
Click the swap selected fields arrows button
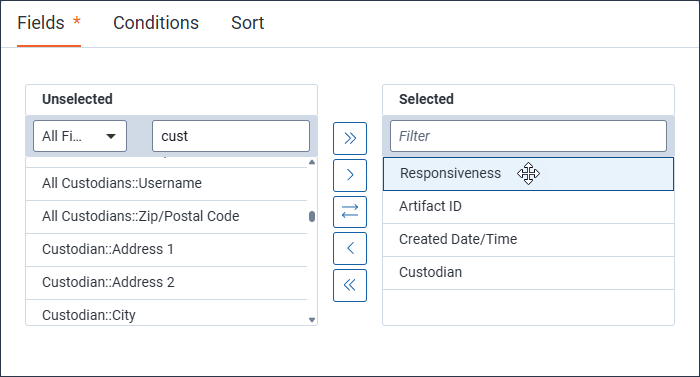pos(350,212)
